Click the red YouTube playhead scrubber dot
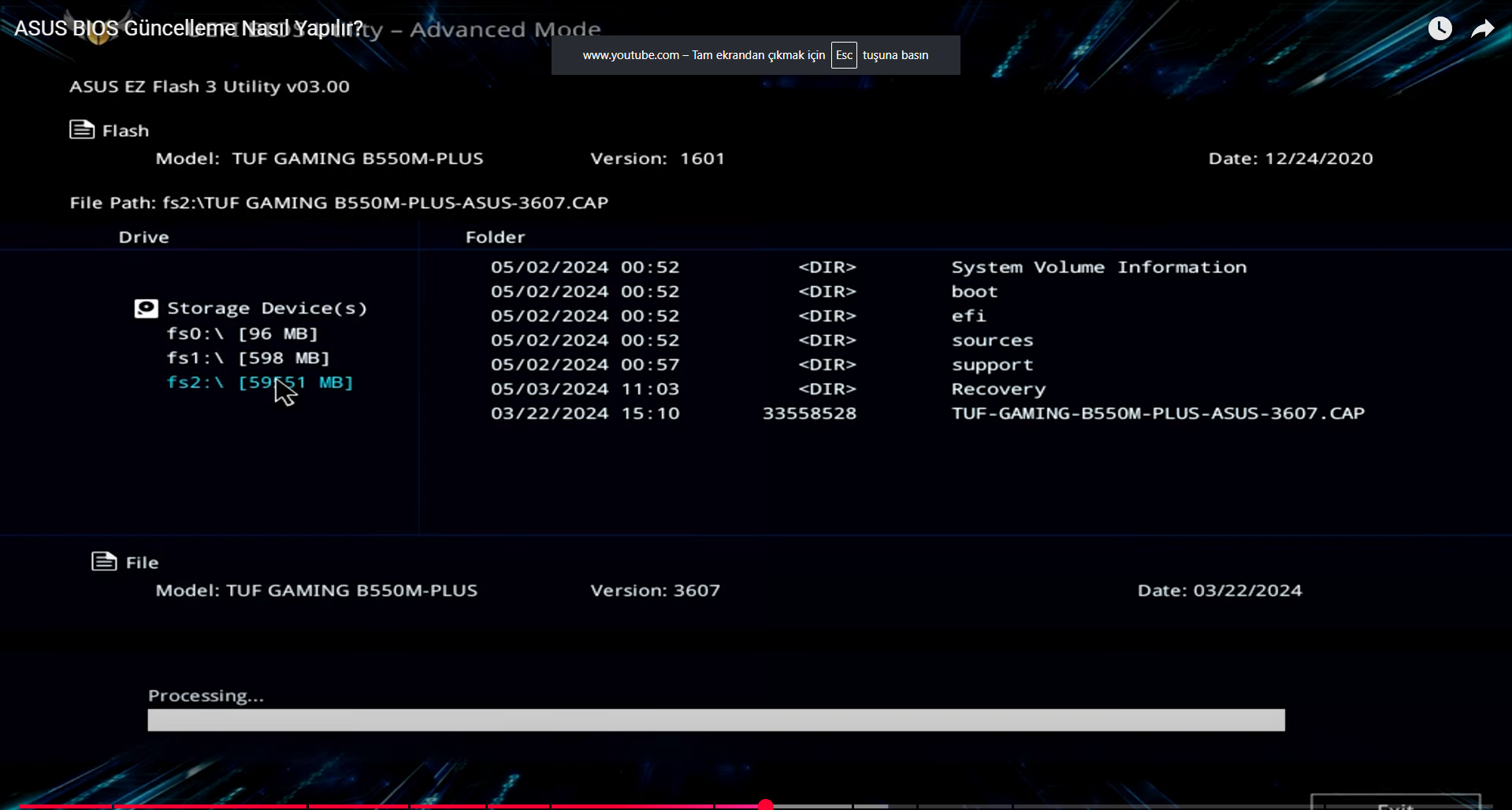Viewport: 1512px width, 810px height. coord(765,804)
